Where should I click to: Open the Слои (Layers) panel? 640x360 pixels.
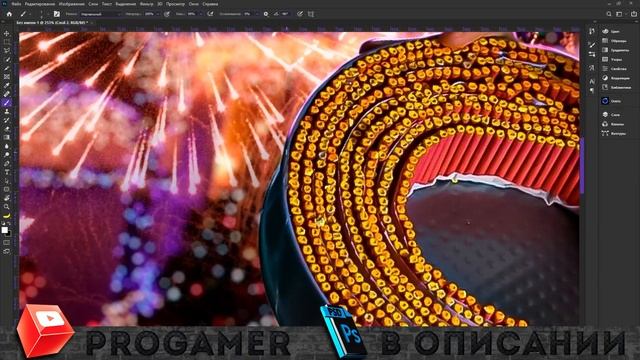(611, 115)
